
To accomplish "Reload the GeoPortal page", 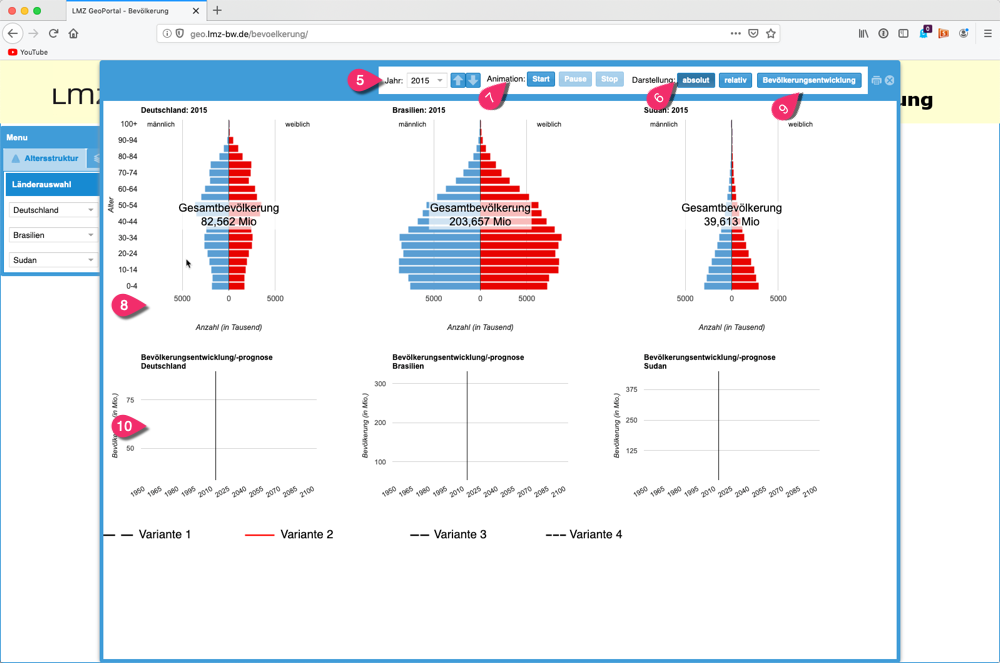I will point(54,33).
